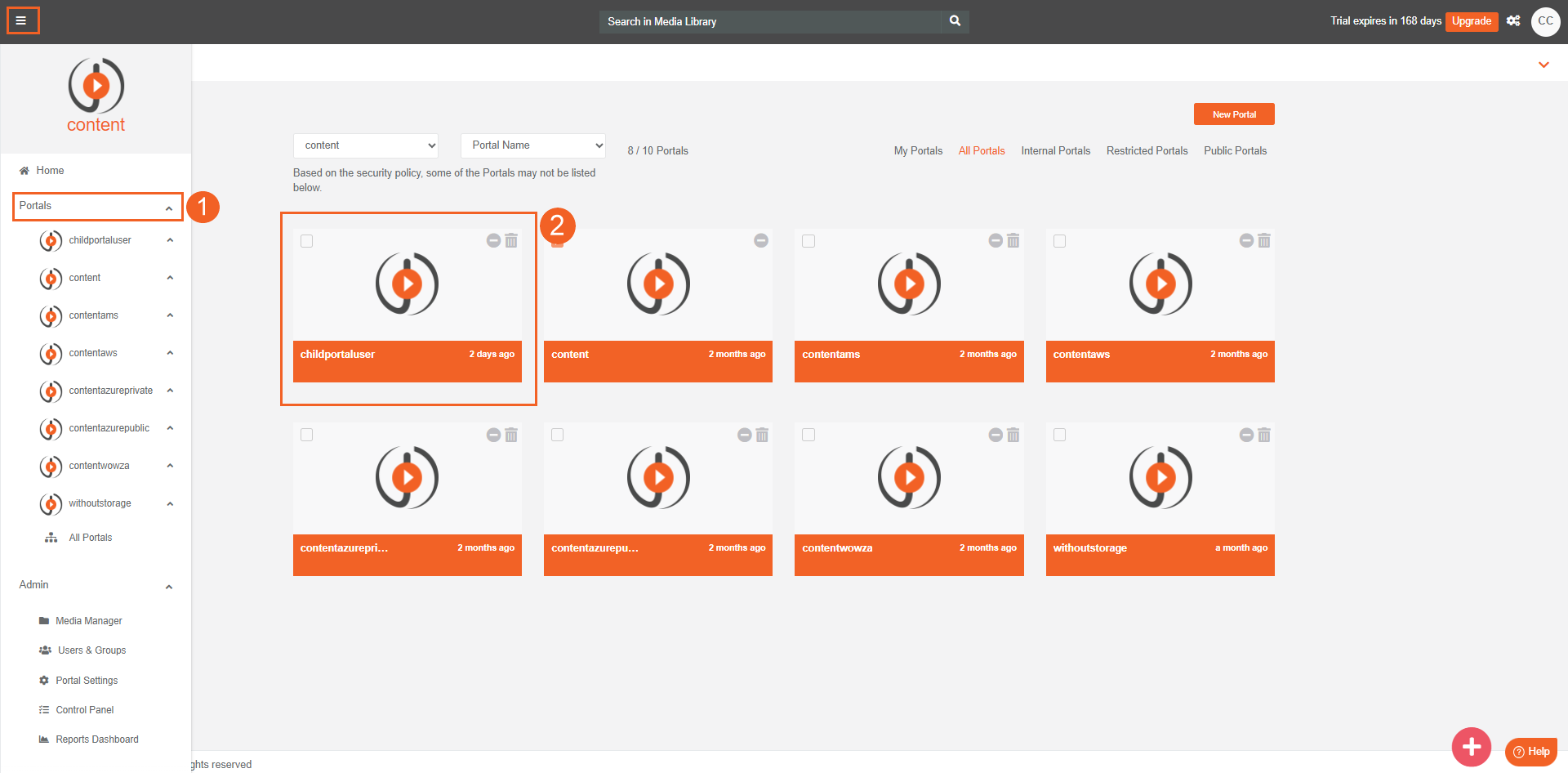The height and width of the screenshot is (773, 1568).
Task: Delete the childportaluser portal via trash icon
Action: tap(511, 240)
